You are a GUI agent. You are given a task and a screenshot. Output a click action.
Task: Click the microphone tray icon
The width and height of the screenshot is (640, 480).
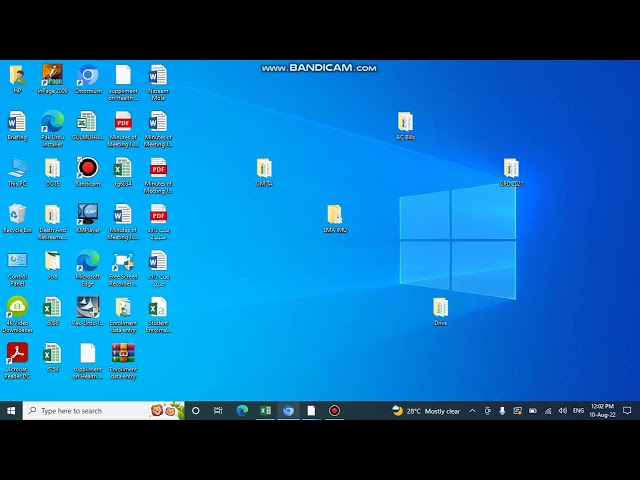pos(502,411)
